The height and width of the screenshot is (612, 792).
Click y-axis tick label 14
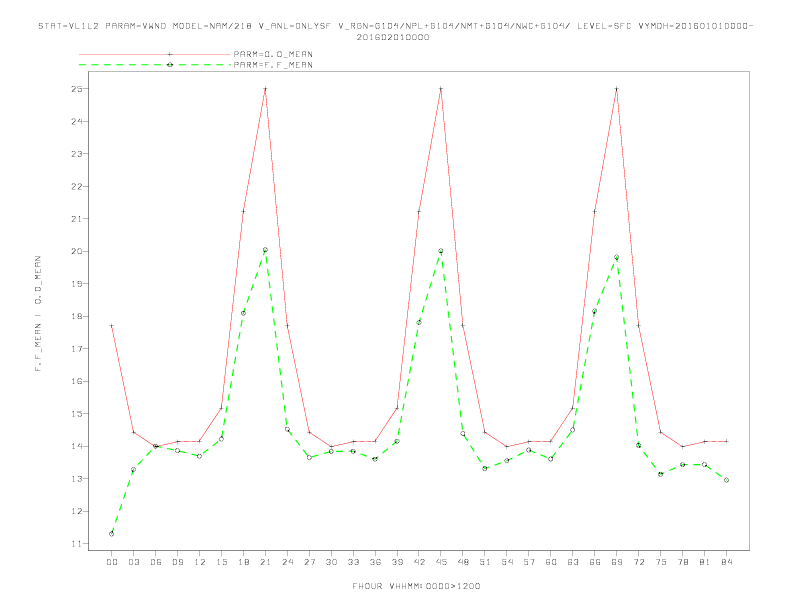[x=77, y=446]
